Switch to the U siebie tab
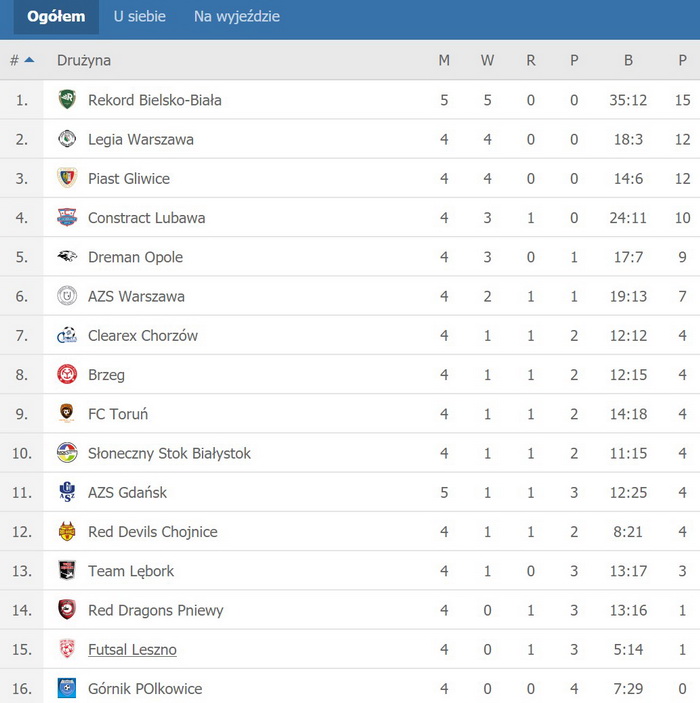The width and height of the screenshot is (700, 703). click(139, 17)
